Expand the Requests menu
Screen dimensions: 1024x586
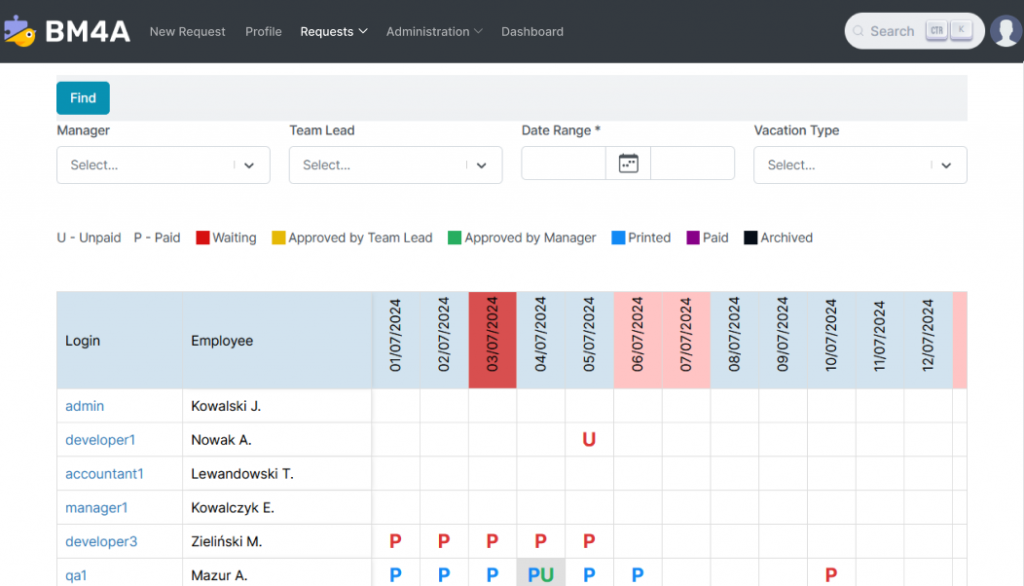point(334,31)
